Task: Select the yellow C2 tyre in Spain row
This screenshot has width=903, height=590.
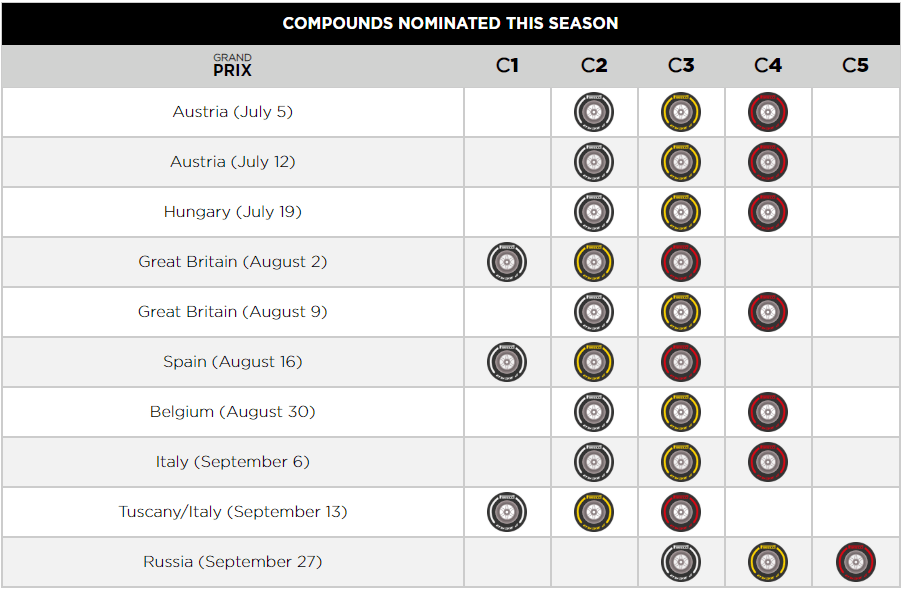Action: 594,362
